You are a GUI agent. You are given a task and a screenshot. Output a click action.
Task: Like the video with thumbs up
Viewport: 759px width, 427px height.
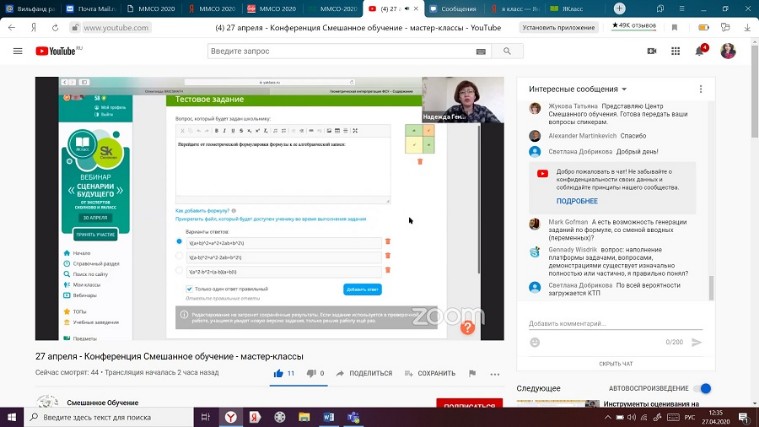pos(279,373)
